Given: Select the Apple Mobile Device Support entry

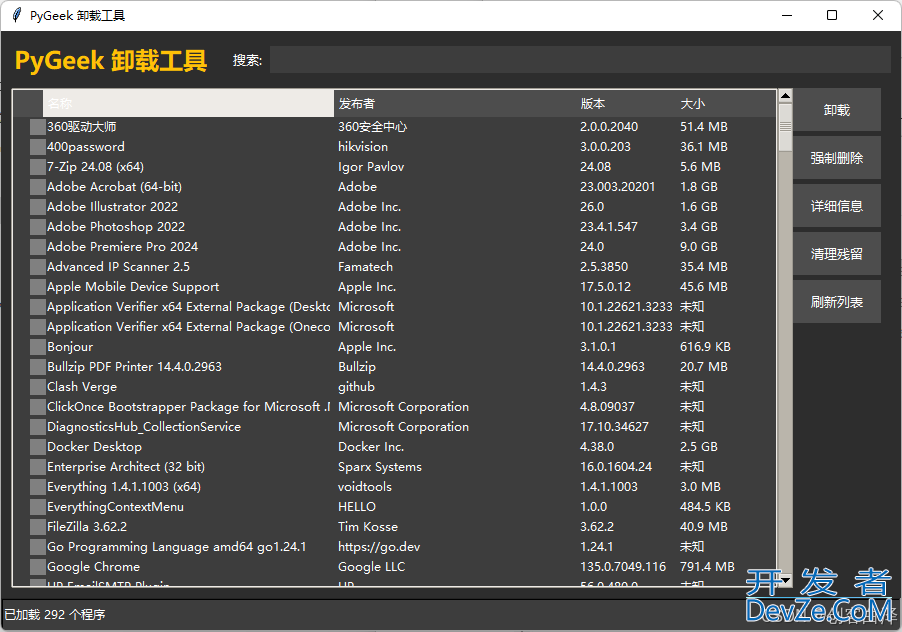Looking at the screenshot, I should 133,286.
